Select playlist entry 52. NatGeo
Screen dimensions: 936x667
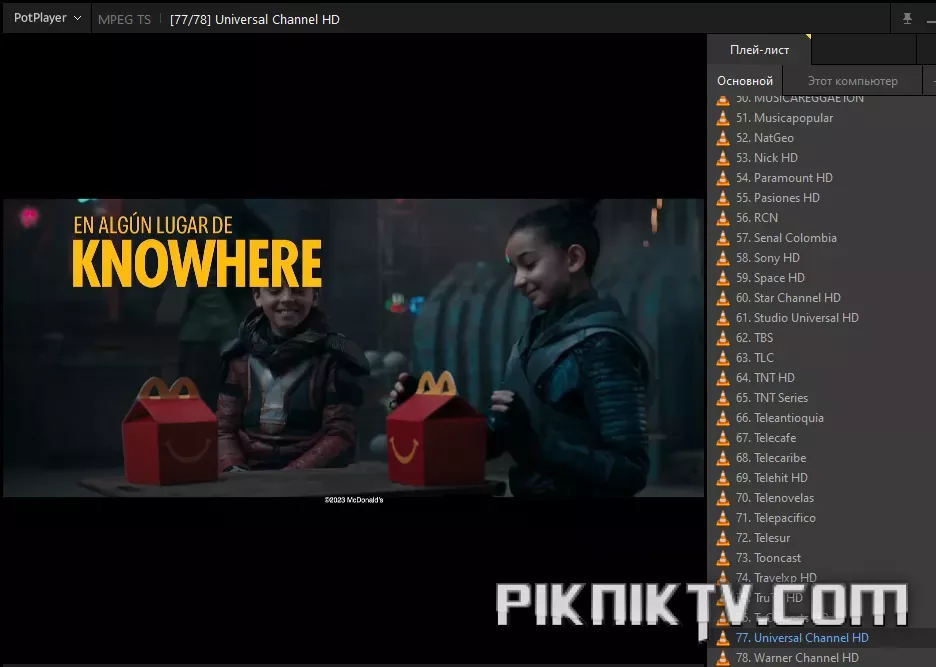tap(821, 138)
